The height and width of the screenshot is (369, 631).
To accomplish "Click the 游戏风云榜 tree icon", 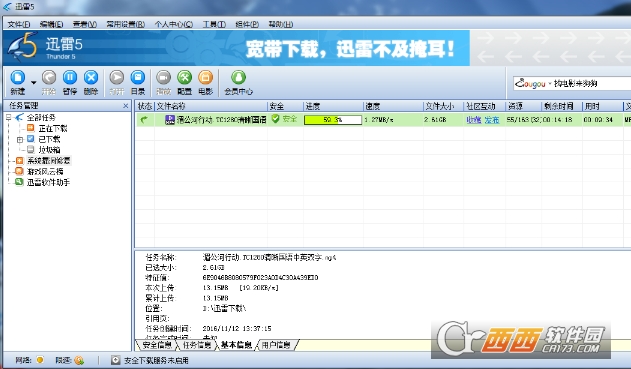I will coord(19,171).
